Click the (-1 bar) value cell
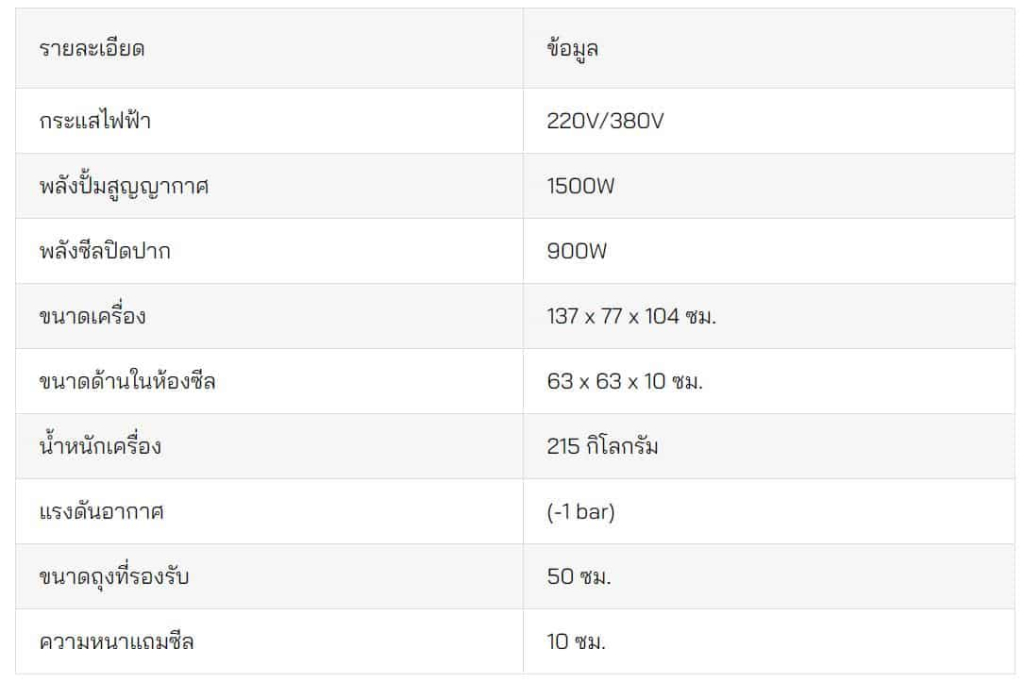 [x=769, y=512]
